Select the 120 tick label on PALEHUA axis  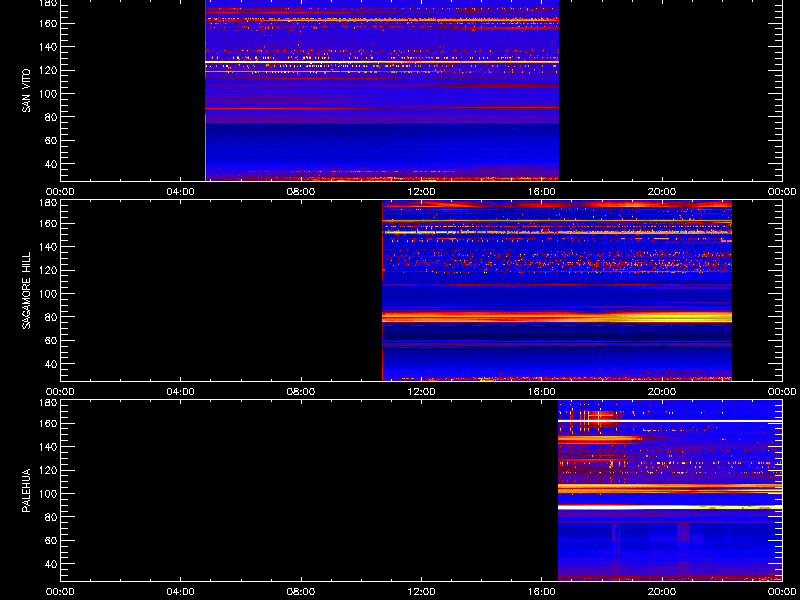(50, 470)
